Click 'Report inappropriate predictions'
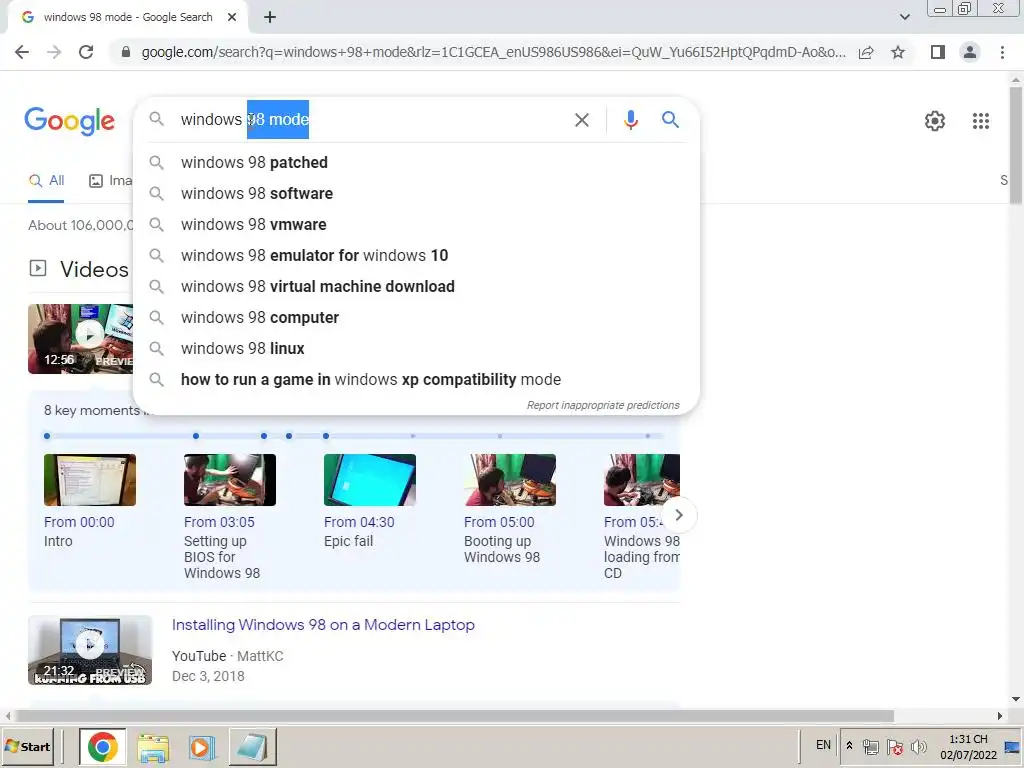 tap(603, 406)
